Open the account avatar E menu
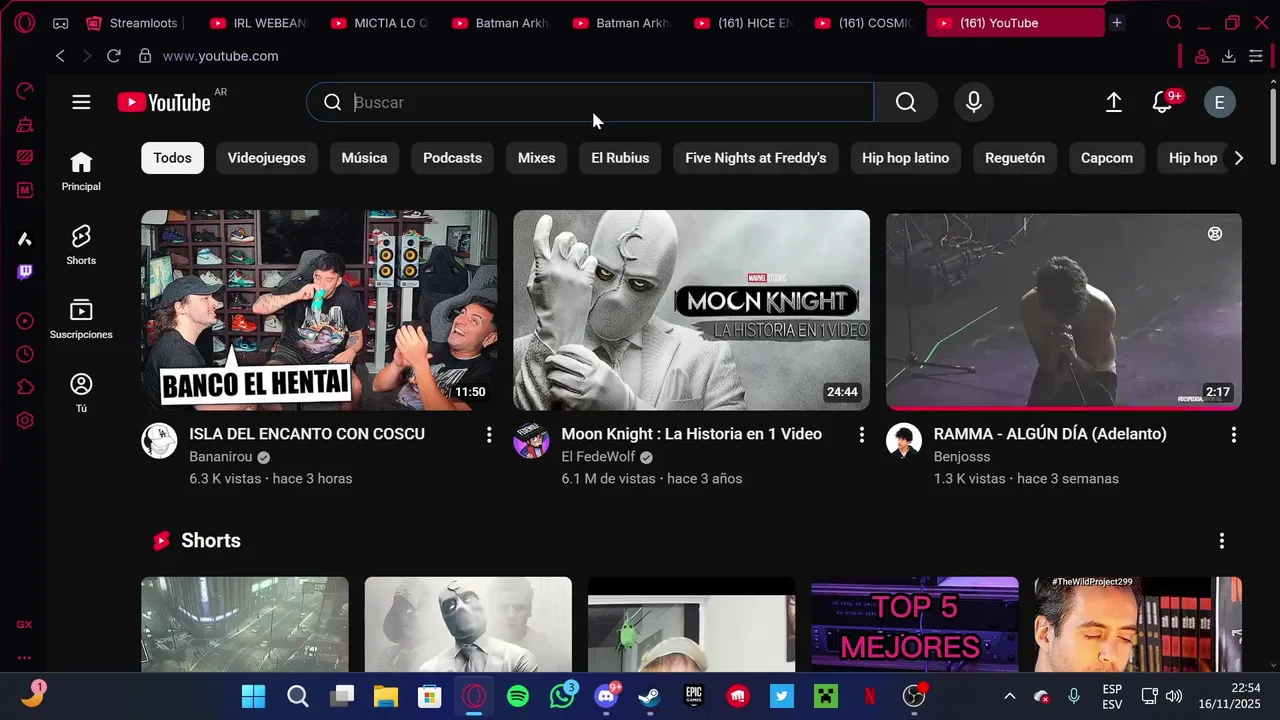 tap(1219, 102)
